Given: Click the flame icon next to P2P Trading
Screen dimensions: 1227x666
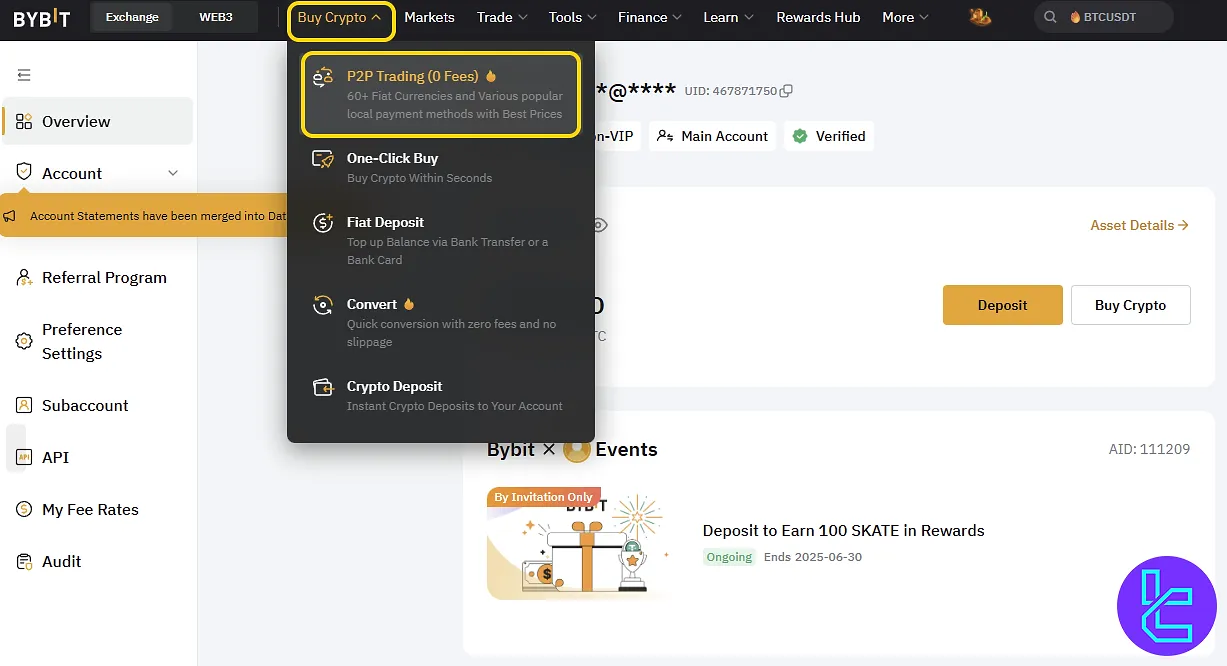Looking at the screenshot, I should [491, 76].
